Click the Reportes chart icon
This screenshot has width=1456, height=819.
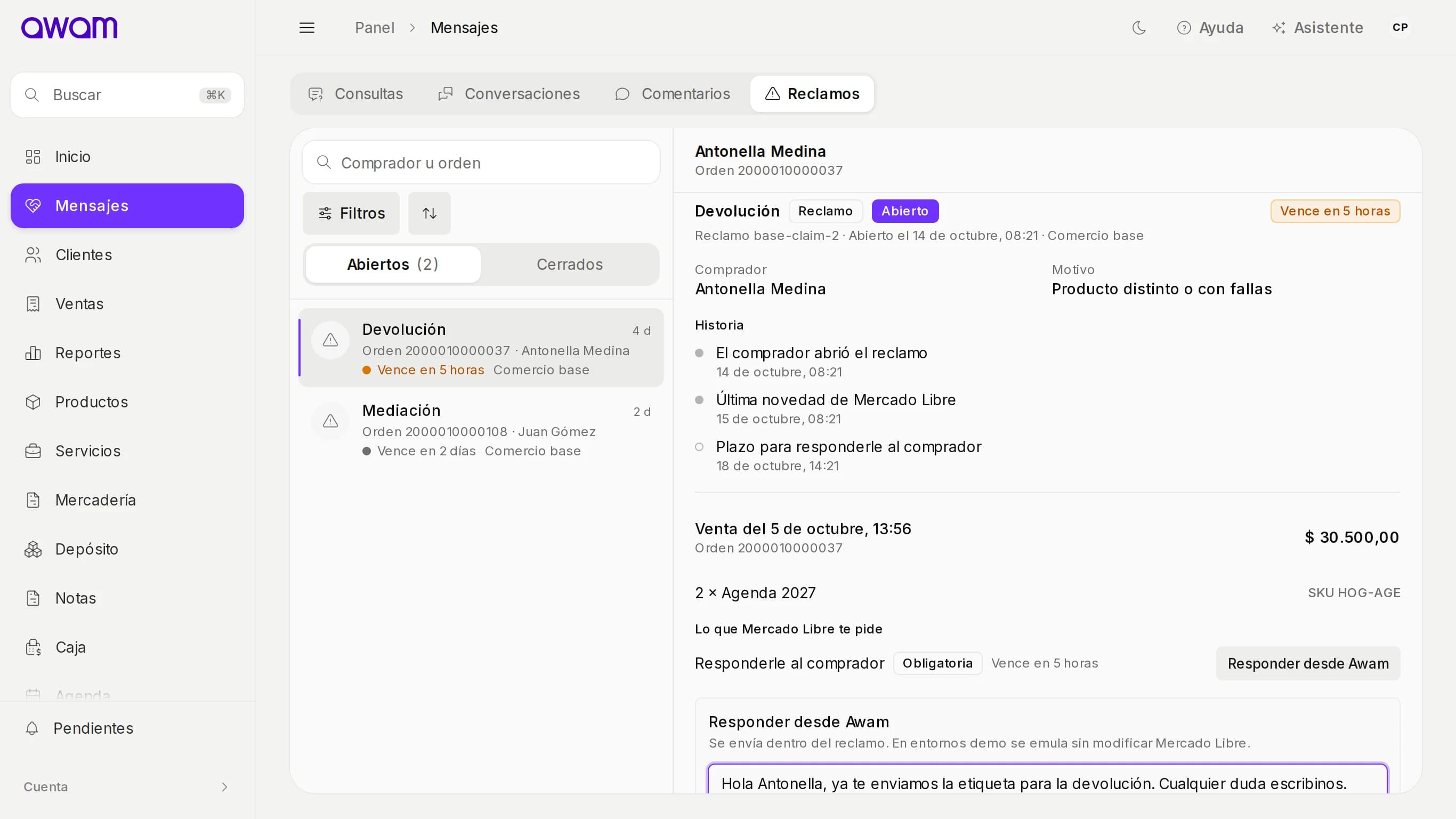pyautogui.click(x=33, y=353)
